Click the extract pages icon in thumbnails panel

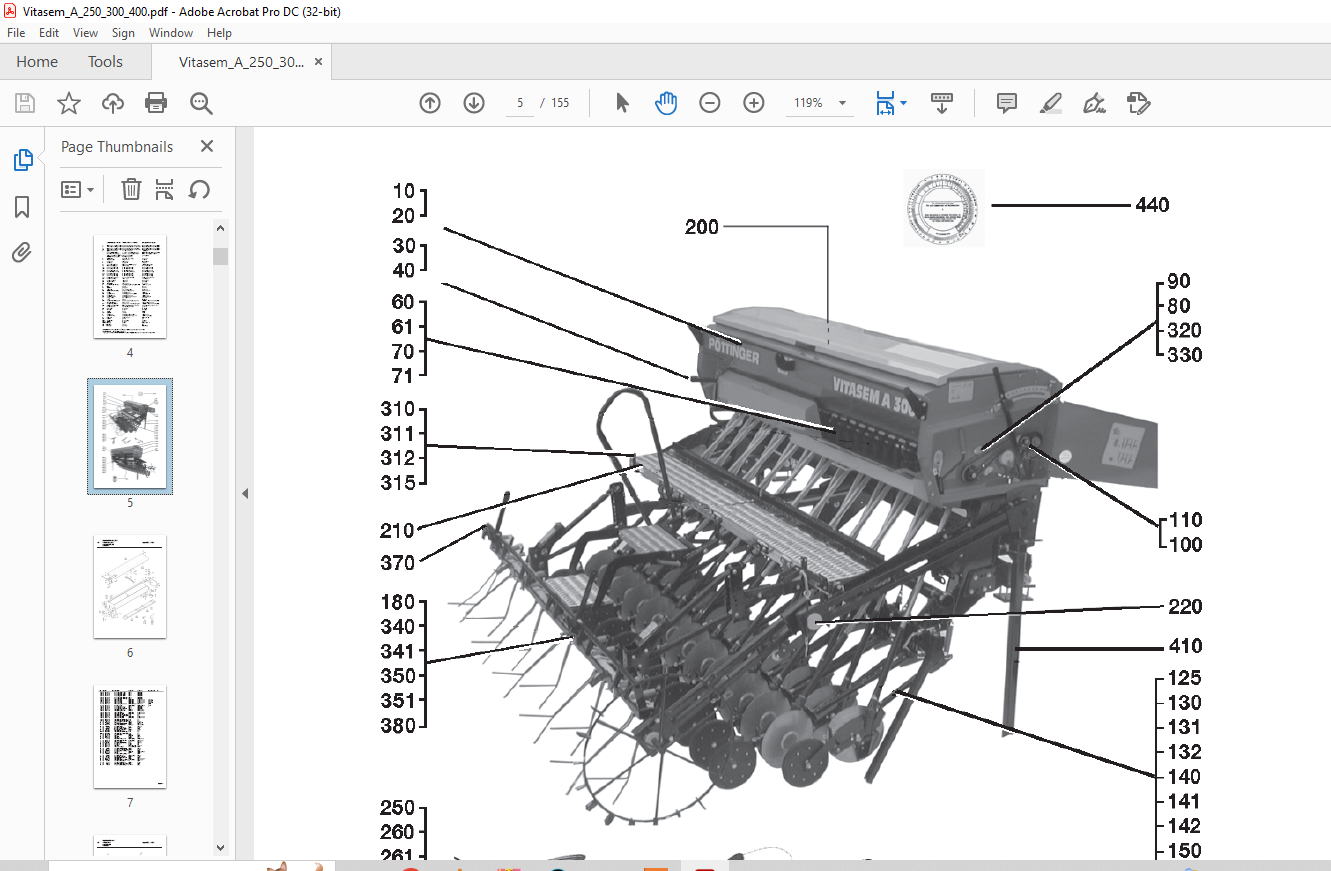coord(165,189)
